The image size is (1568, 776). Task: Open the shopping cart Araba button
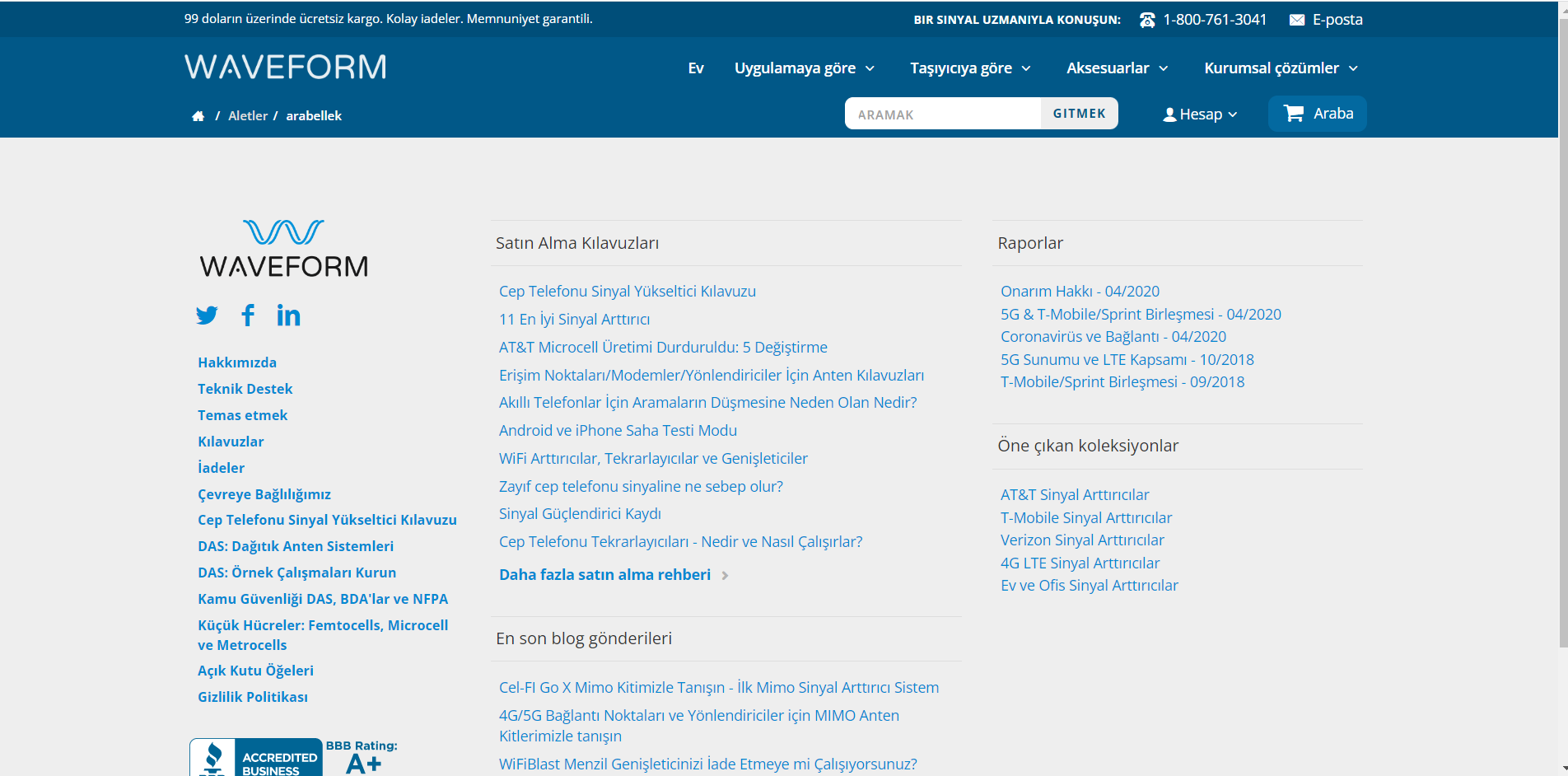(1318, 114)
